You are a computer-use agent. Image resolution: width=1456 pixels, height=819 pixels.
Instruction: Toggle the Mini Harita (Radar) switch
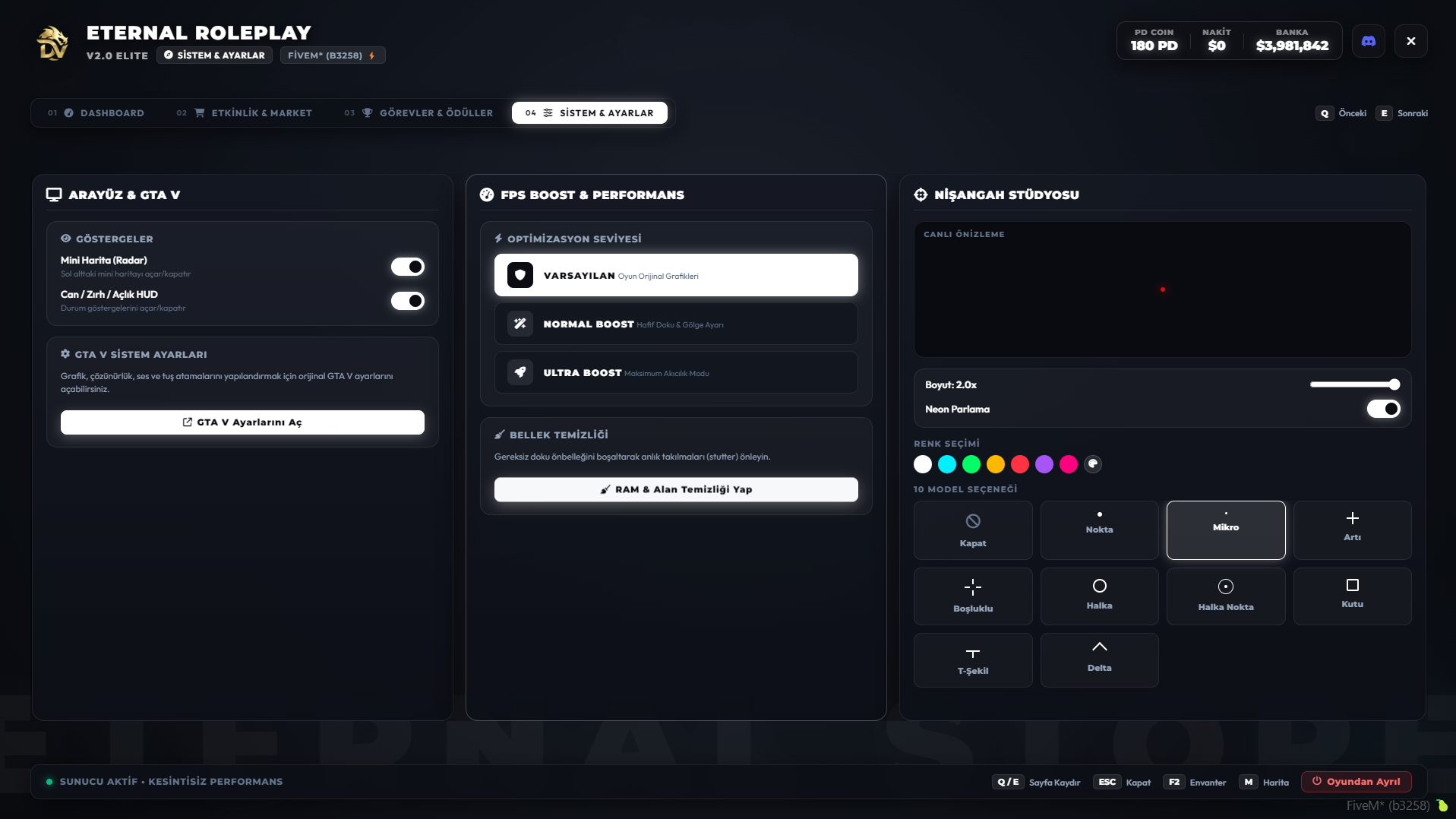pos(407,267)
